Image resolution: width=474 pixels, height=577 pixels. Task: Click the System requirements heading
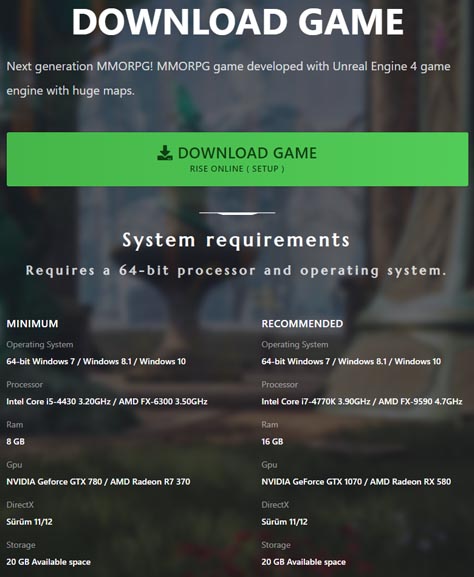(236, 240)
